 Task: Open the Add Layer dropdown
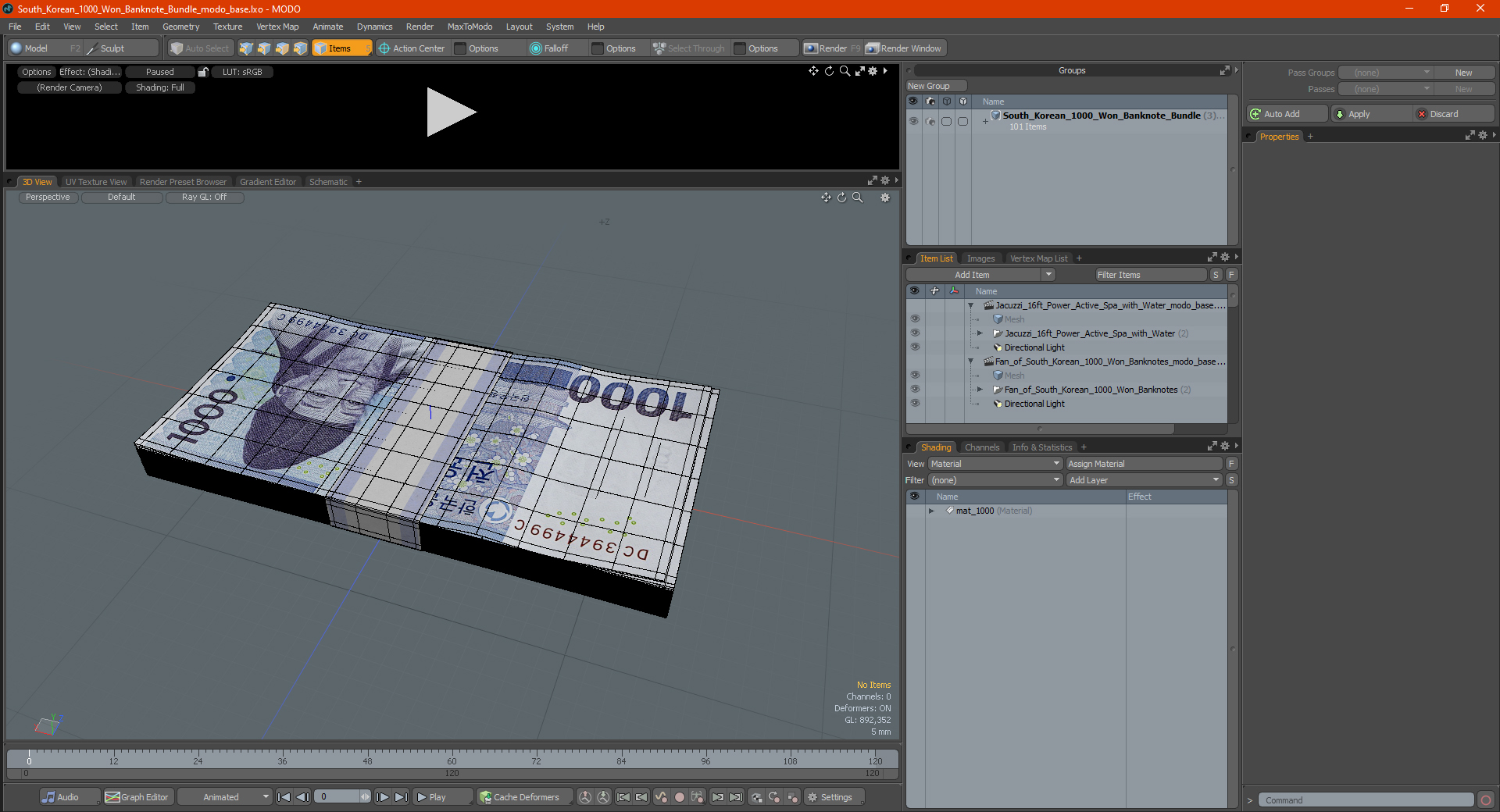coord(1145,480)
